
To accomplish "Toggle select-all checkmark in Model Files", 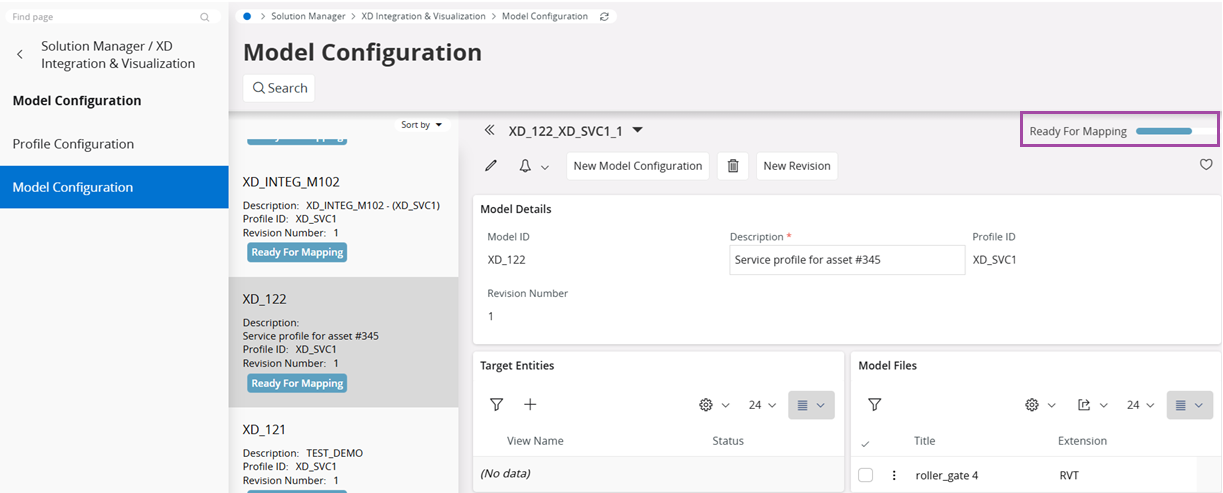I will 865,442.
